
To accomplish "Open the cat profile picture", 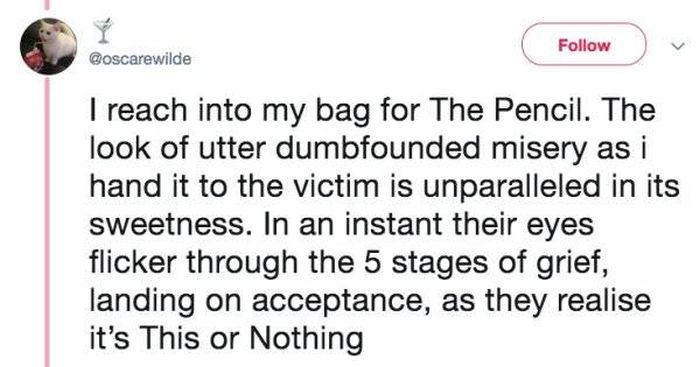I will [x=49, y=46].
